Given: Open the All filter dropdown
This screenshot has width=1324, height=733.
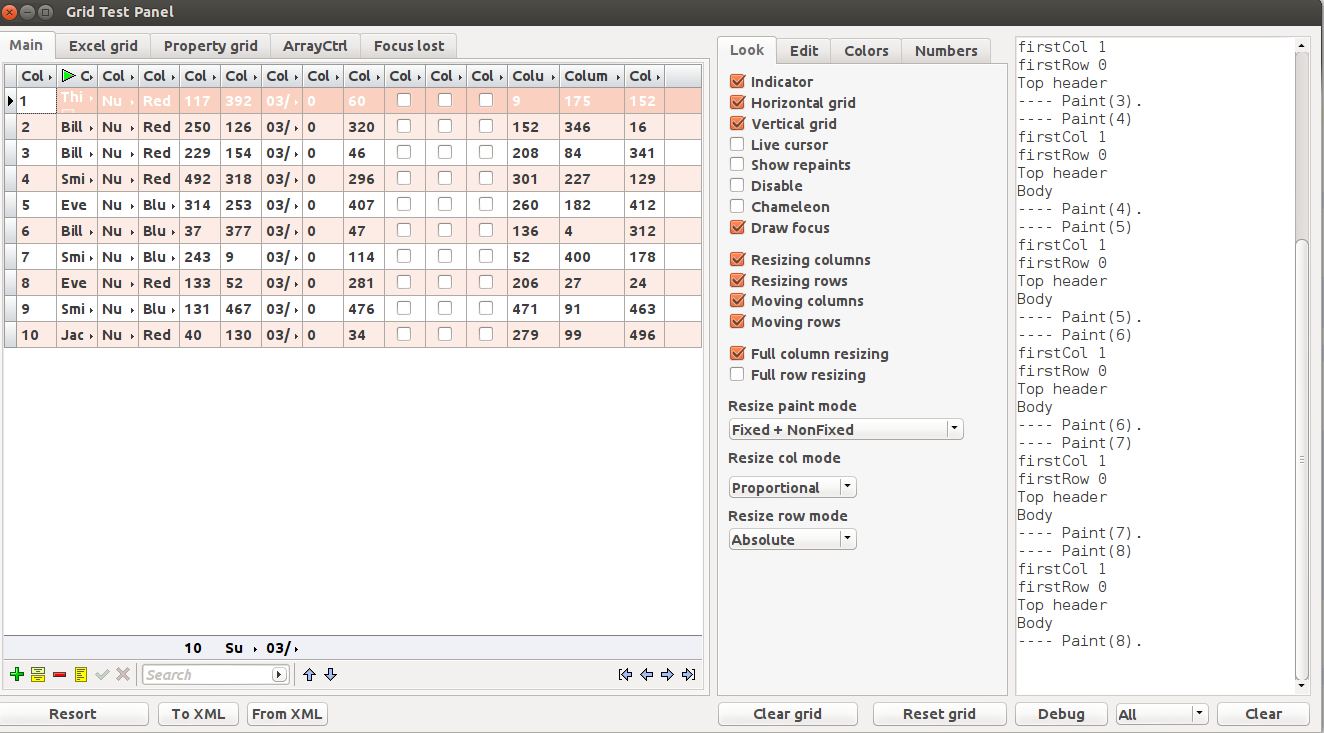Looking at the screenshot, I should 1200,714.
